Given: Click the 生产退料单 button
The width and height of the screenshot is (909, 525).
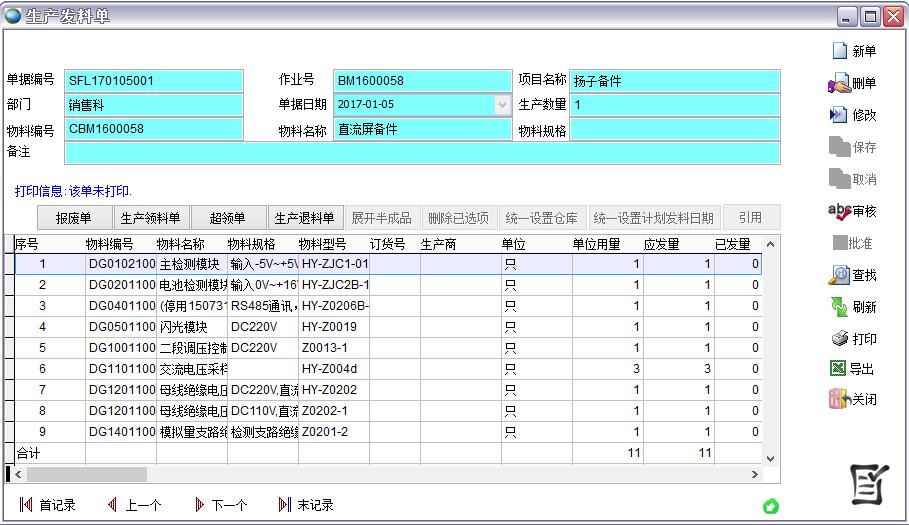Looking at the screenshot, I should pyautogui.click(x=304, y=218).
